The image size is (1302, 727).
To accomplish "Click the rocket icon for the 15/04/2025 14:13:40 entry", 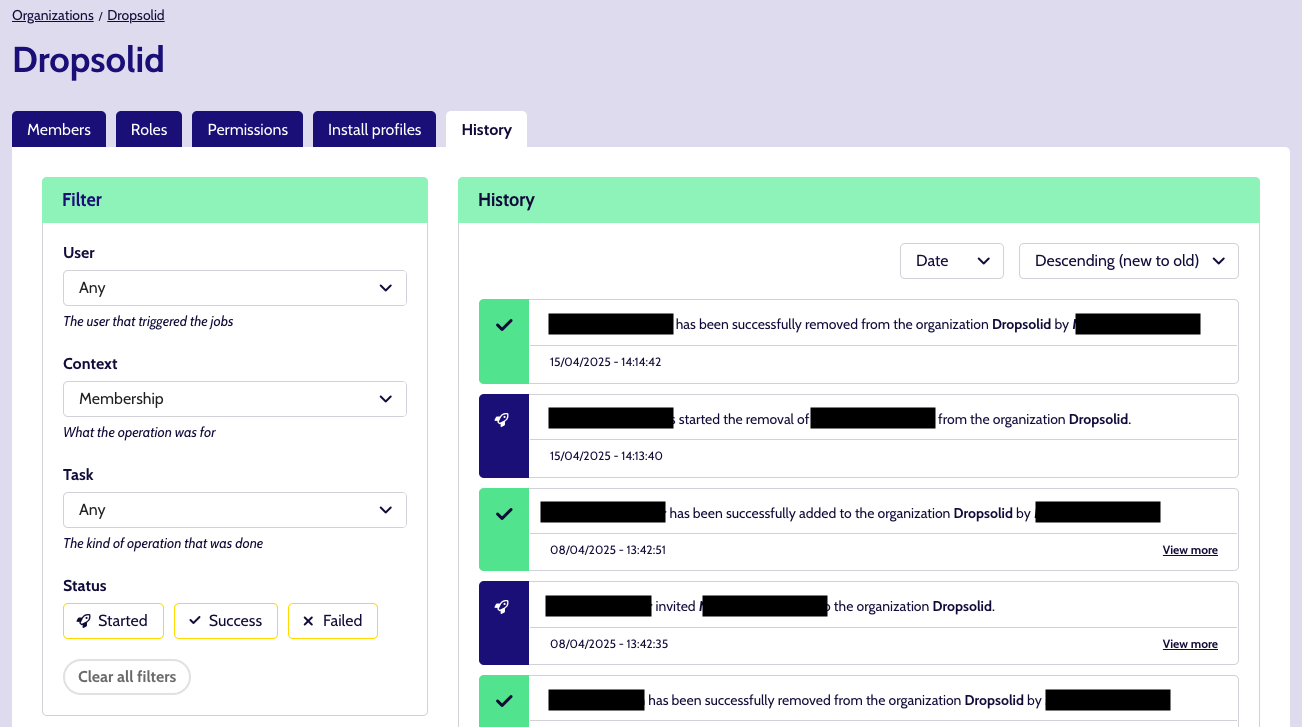I will (504, 420).
